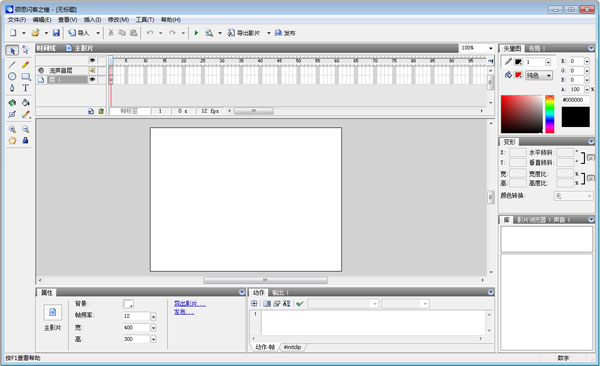The image size is (600, 366).
Task: Click the green Play movie toolbar icon
Action: coord(196,33)
